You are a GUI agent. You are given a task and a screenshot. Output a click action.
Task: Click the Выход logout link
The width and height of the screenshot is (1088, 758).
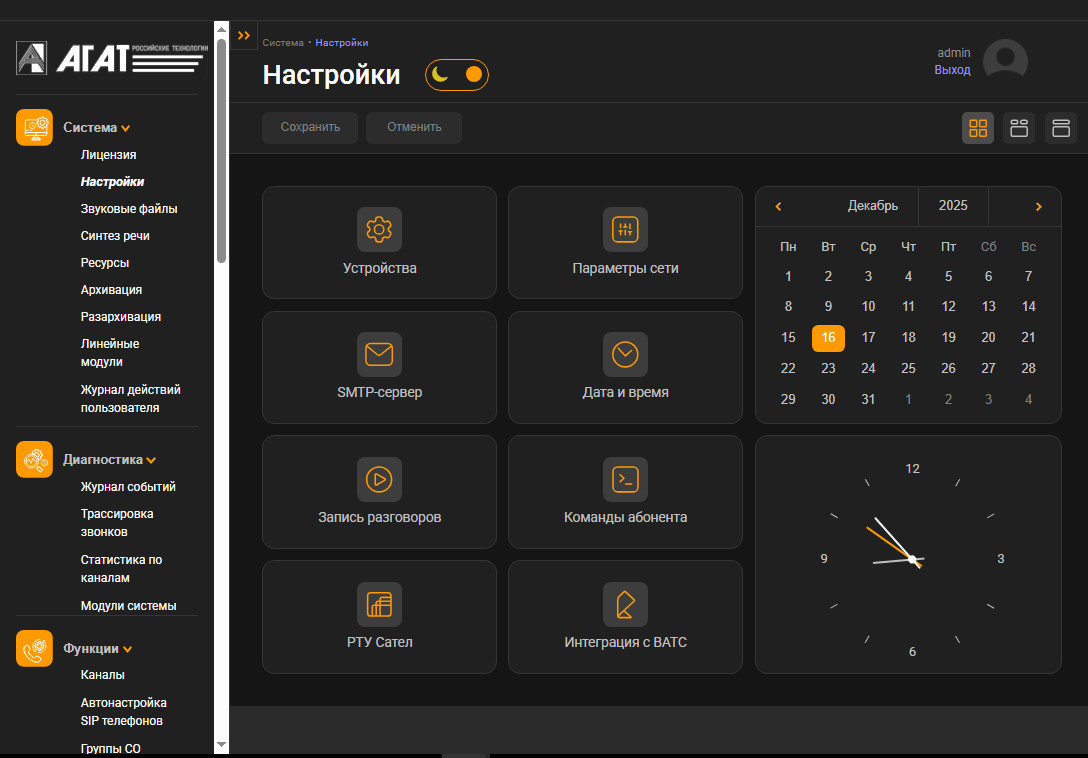[x=952, y=70]
